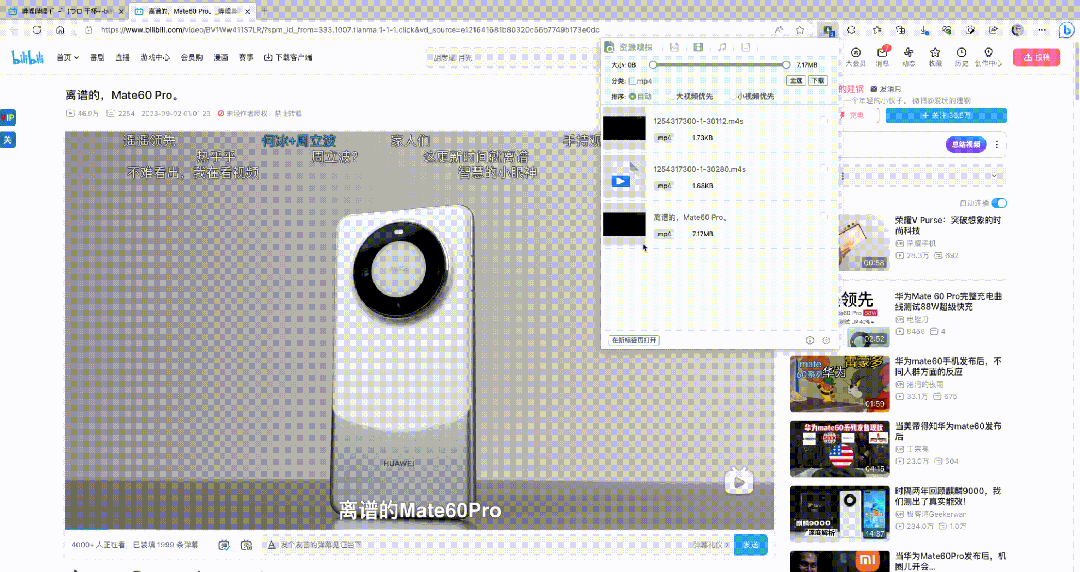The width and height of the screenshot is (1080, 572).
Task: Open the 消息 messages icon
Action: 882,57
